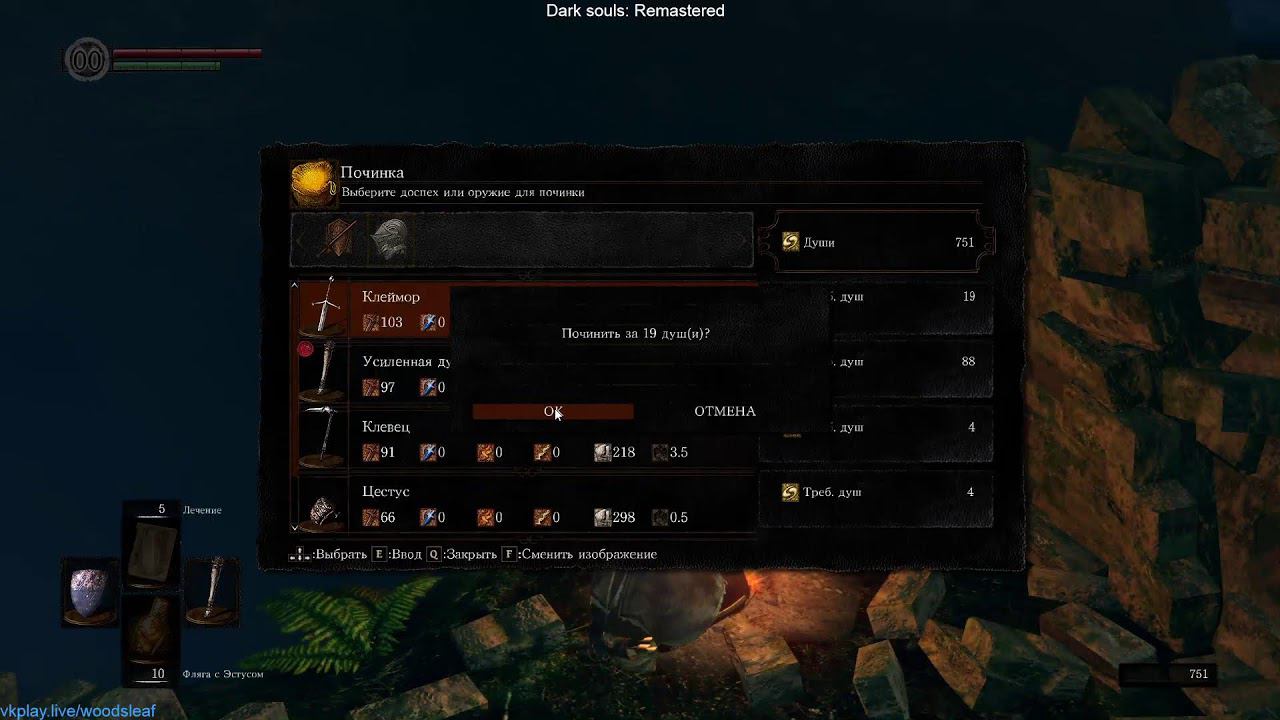Select the Лечение spell quick slot
The width and height of the screenshot is (1280, 720).
151,548
